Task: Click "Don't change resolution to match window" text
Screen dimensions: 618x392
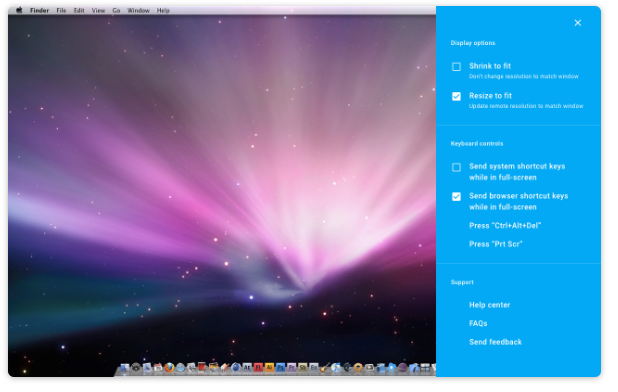Action: pyautogui.click(x=523, y=76)
